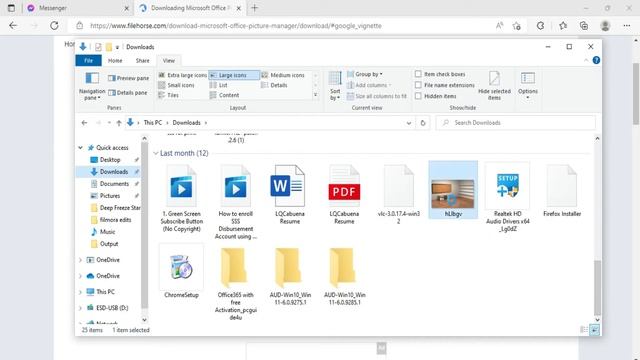Switch to Tiles layout
The height and width of the screenshot is (360, 640).
(169, 95)
